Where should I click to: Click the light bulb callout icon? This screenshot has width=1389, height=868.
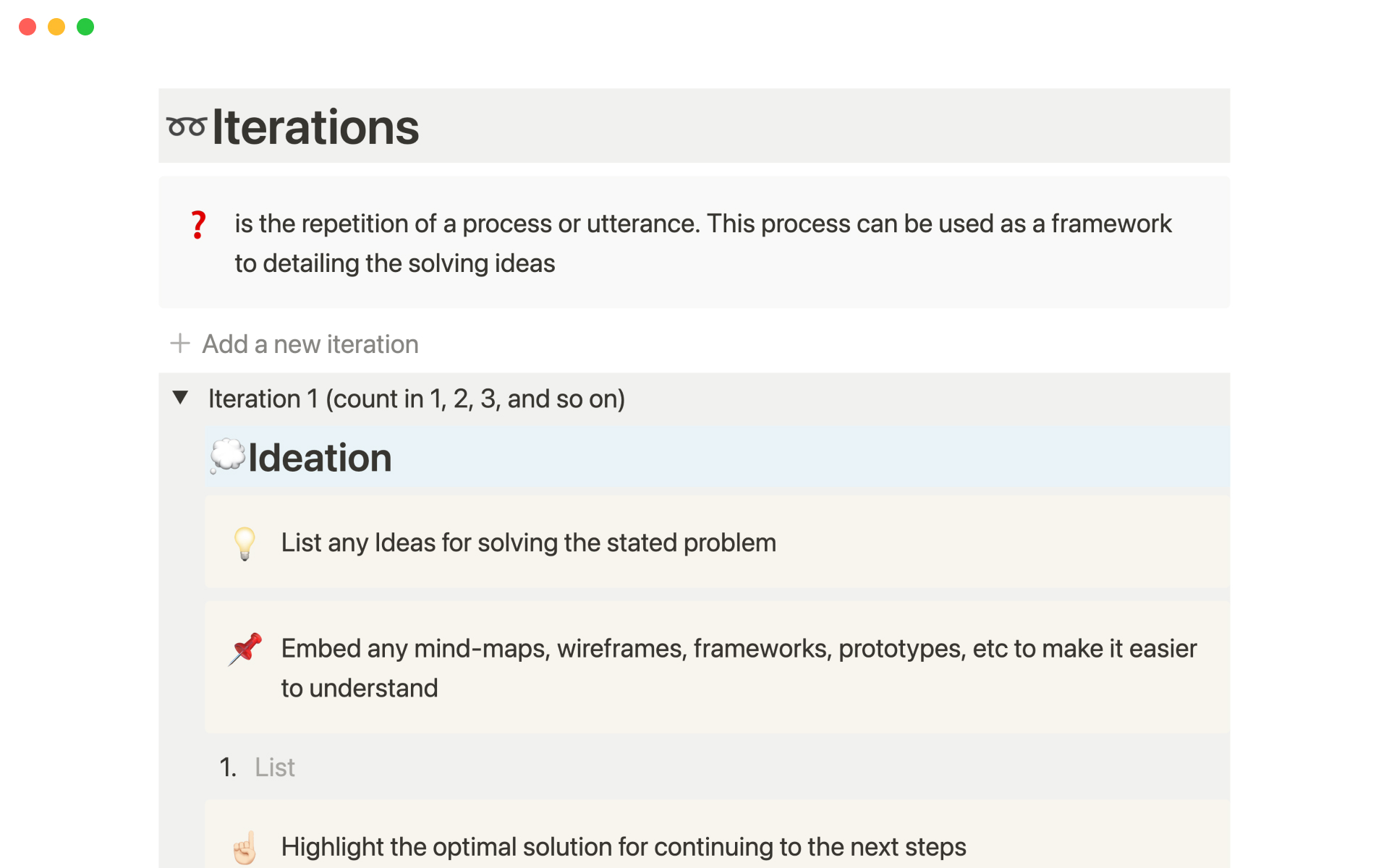click(245, 543)
